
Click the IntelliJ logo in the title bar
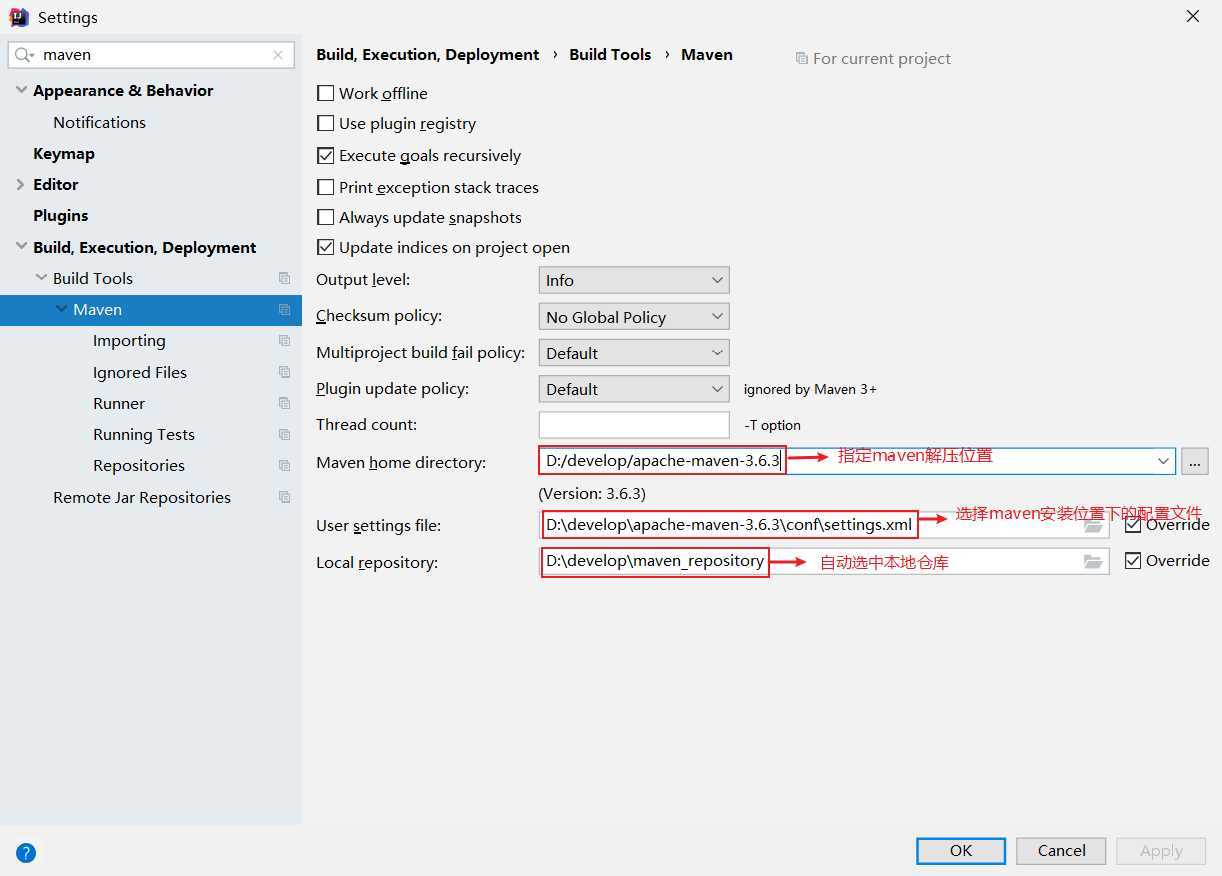(x=18, y=17)
